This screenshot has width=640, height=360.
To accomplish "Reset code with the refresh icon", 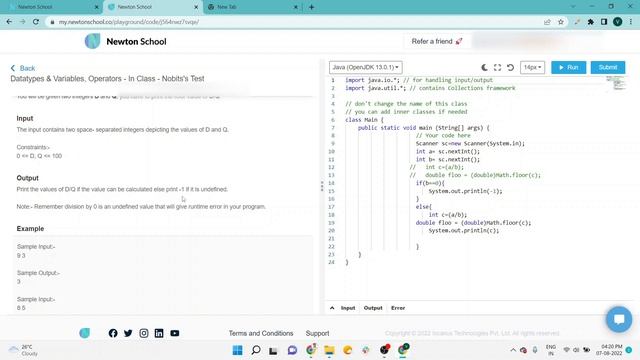I will coord(510,67).
